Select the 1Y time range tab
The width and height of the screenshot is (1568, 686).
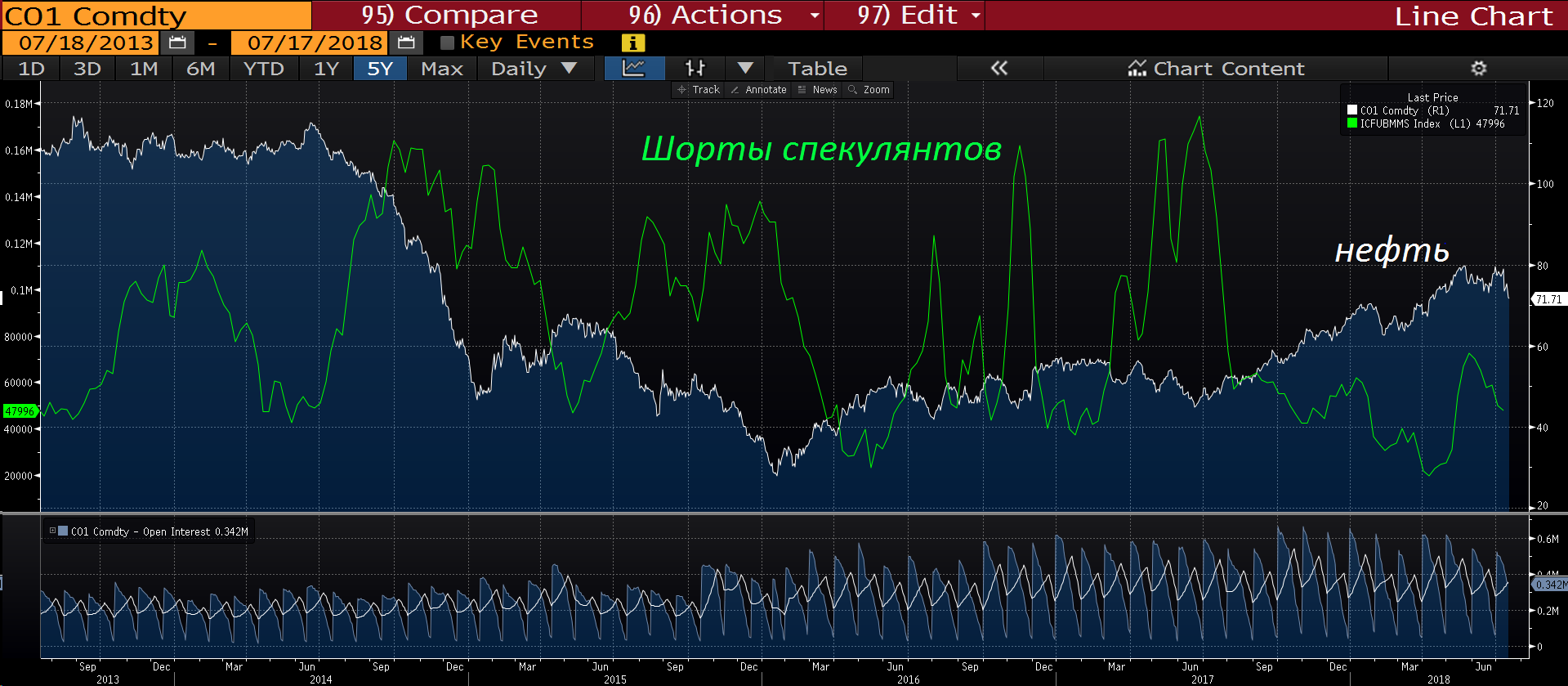[326, 69]
